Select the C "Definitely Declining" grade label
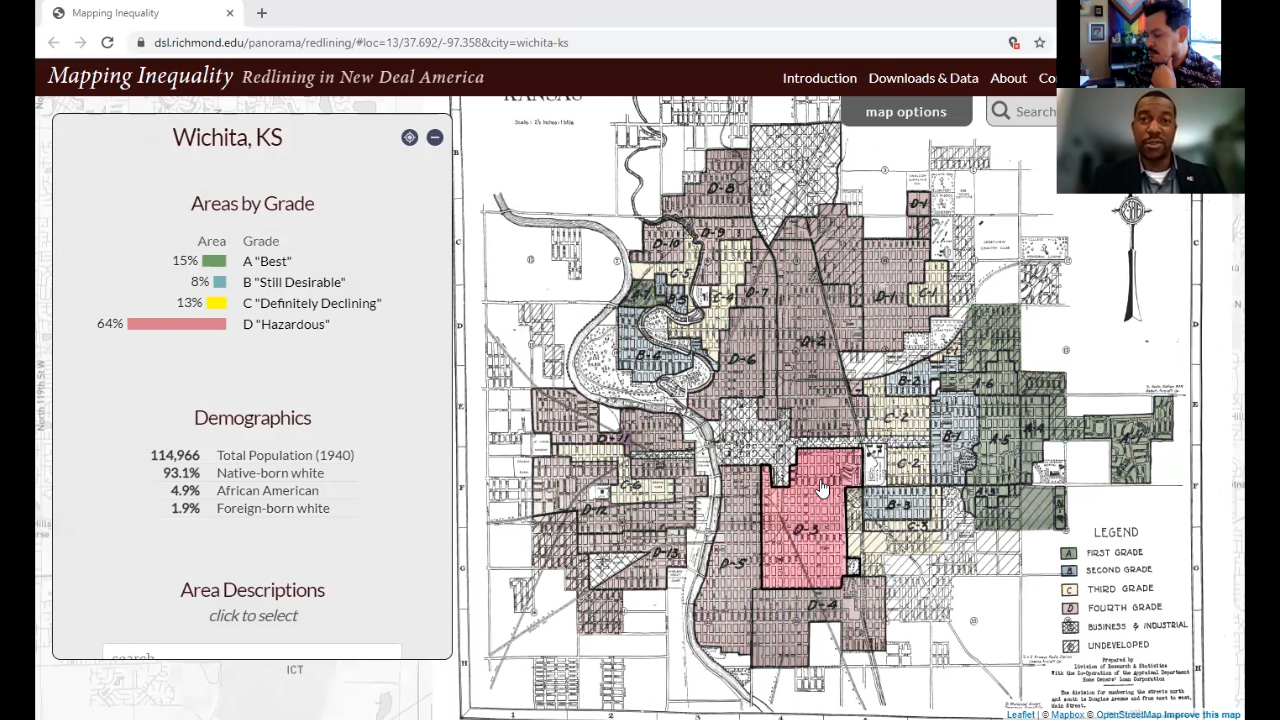The image size is (1280, 720). click(312, 303)
